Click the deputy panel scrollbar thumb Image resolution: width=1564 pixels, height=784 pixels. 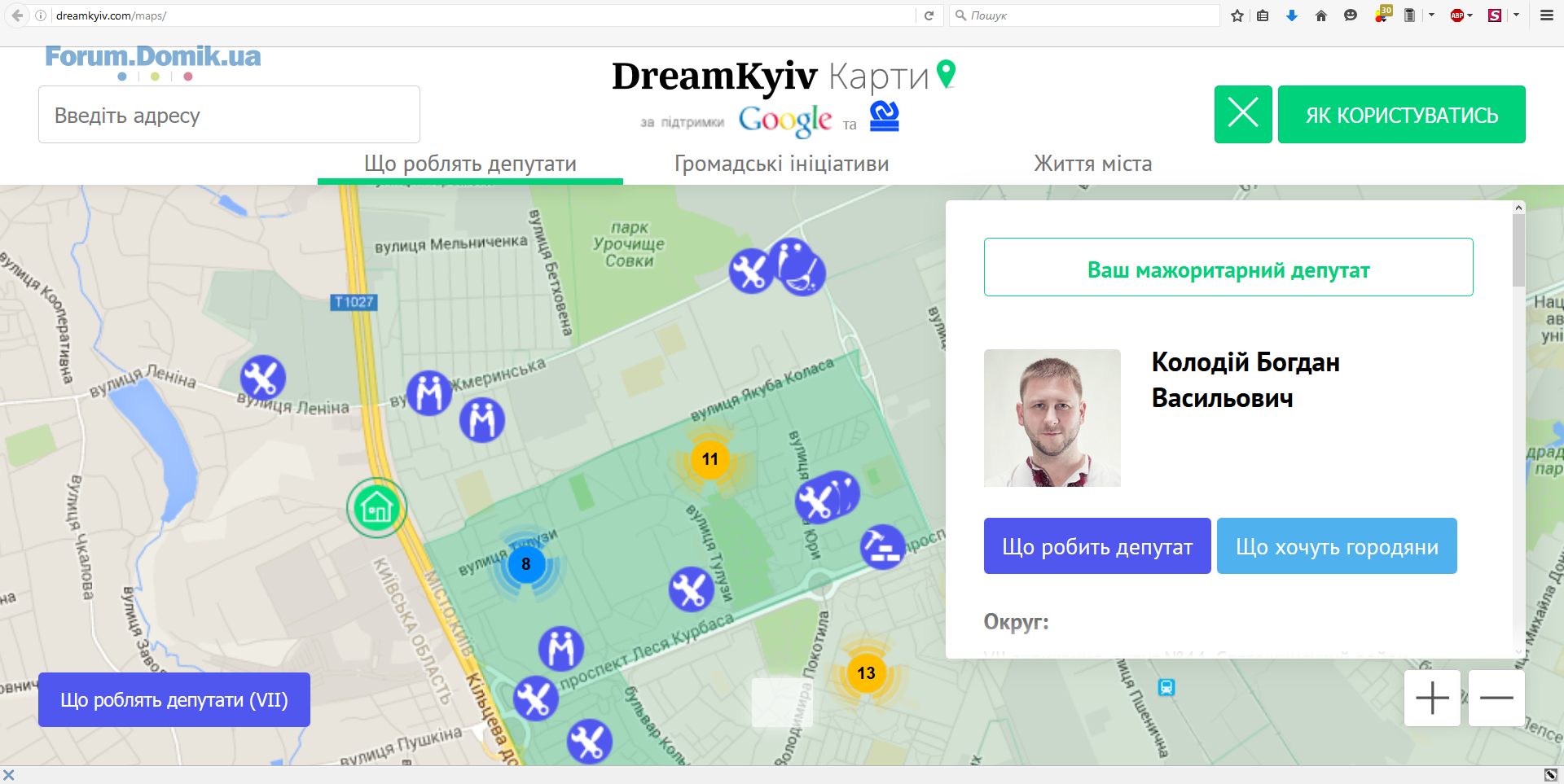tap(1518, 250)
